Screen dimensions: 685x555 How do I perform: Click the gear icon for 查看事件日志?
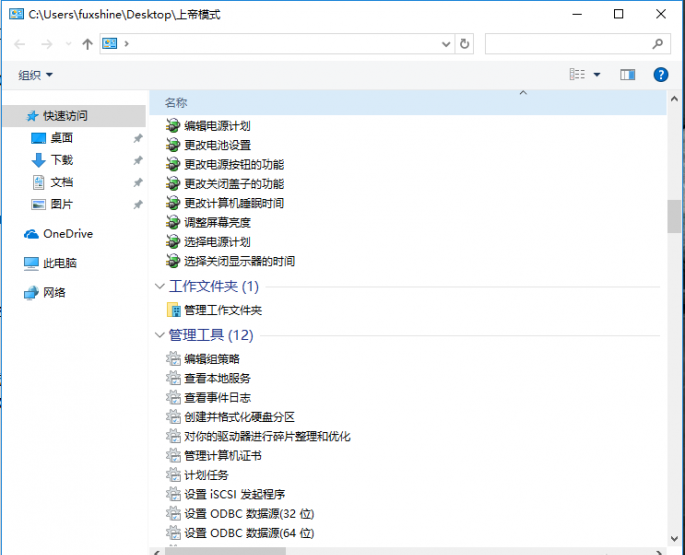173,398
